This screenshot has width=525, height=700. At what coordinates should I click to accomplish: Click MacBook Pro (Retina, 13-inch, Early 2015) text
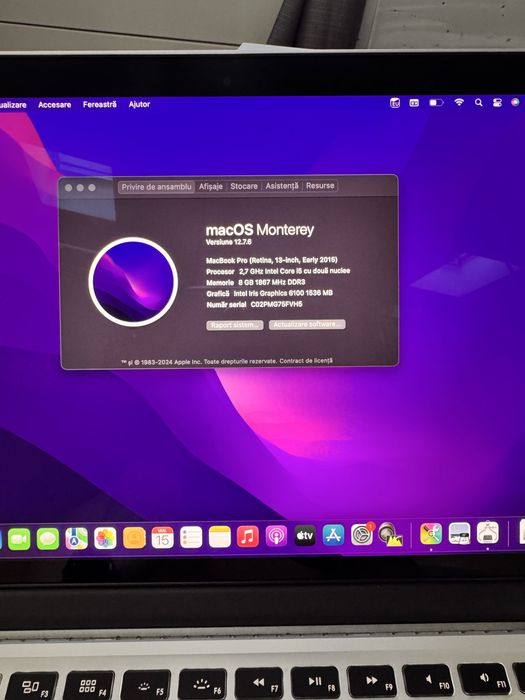coord(272,260)
